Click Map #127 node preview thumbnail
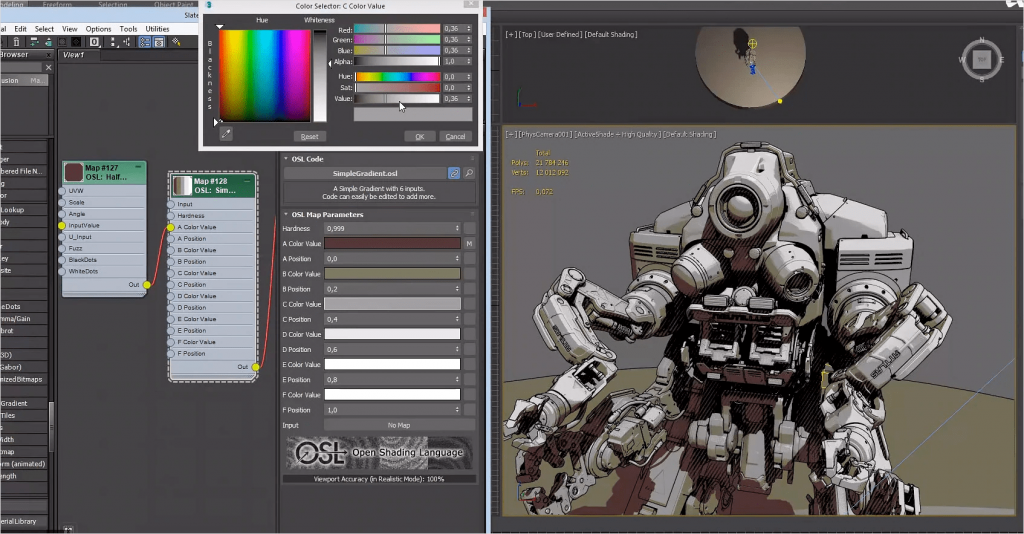This screenshot has width=1024, height=534. [73, 172]
